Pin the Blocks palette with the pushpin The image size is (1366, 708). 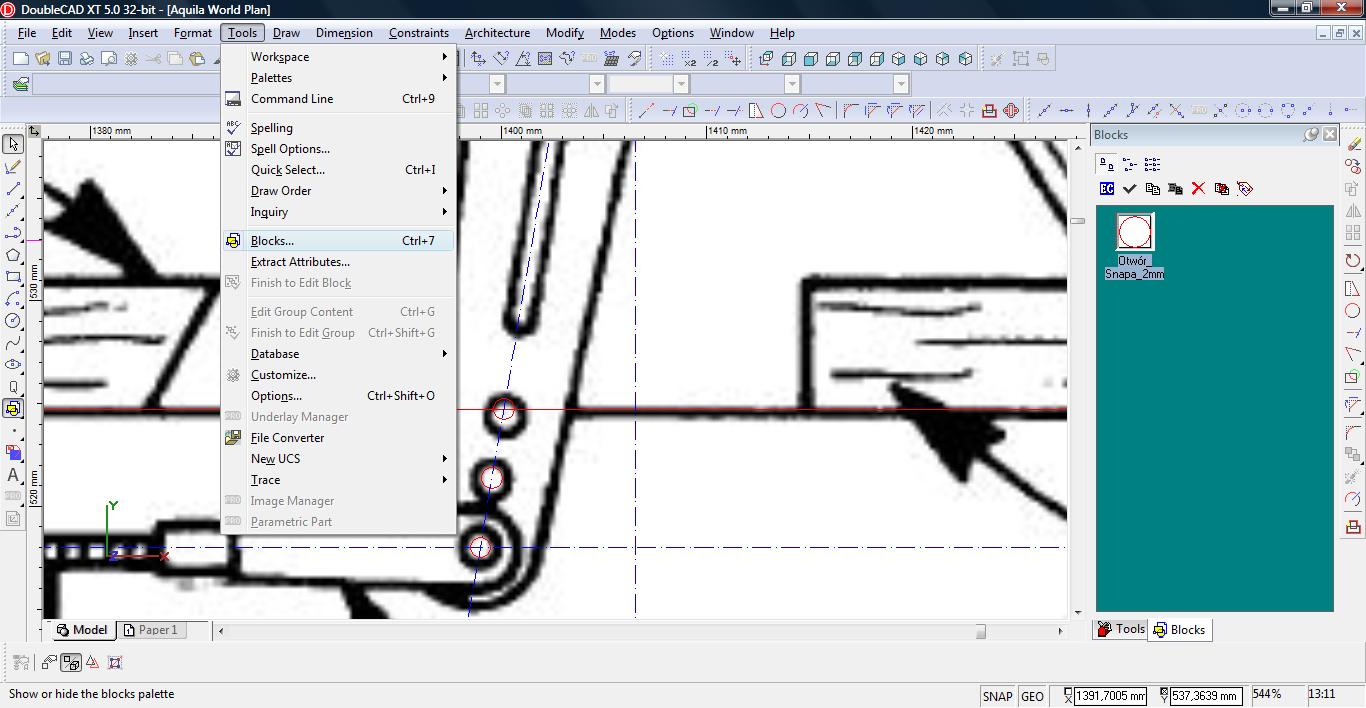click(x=1311, y=135)
